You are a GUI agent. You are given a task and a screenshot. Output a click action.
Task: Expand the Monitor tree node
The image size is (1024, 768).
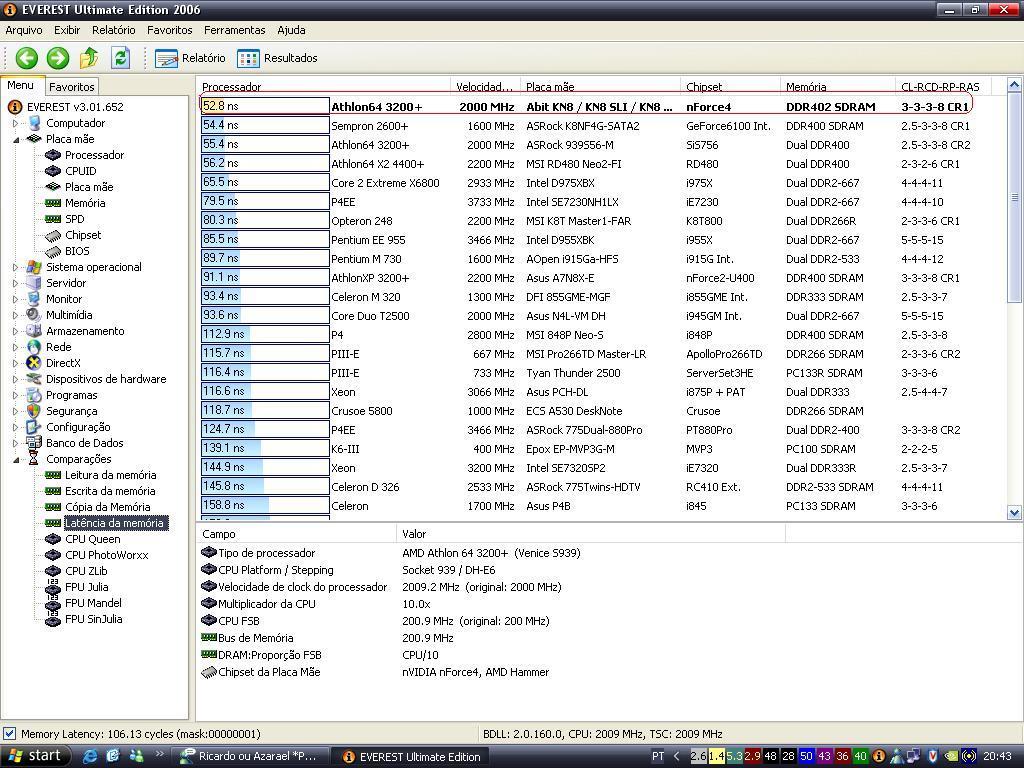point(16,299)
